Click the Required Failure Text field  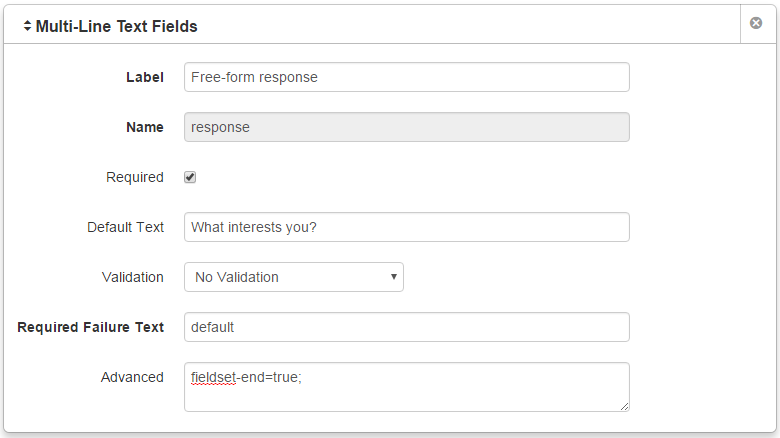(406, 327)
